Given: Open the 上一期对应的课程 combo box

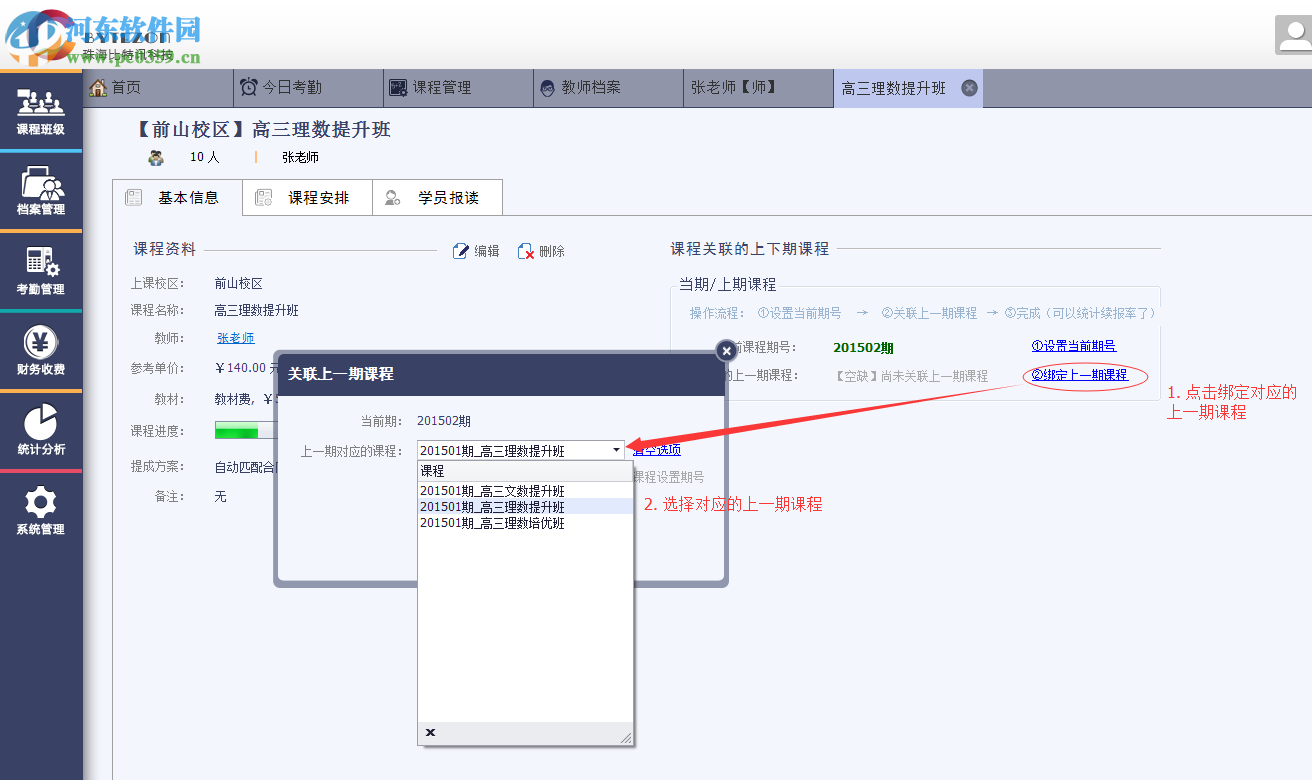Looking at the screenshot, I should (x=521, y=451).
